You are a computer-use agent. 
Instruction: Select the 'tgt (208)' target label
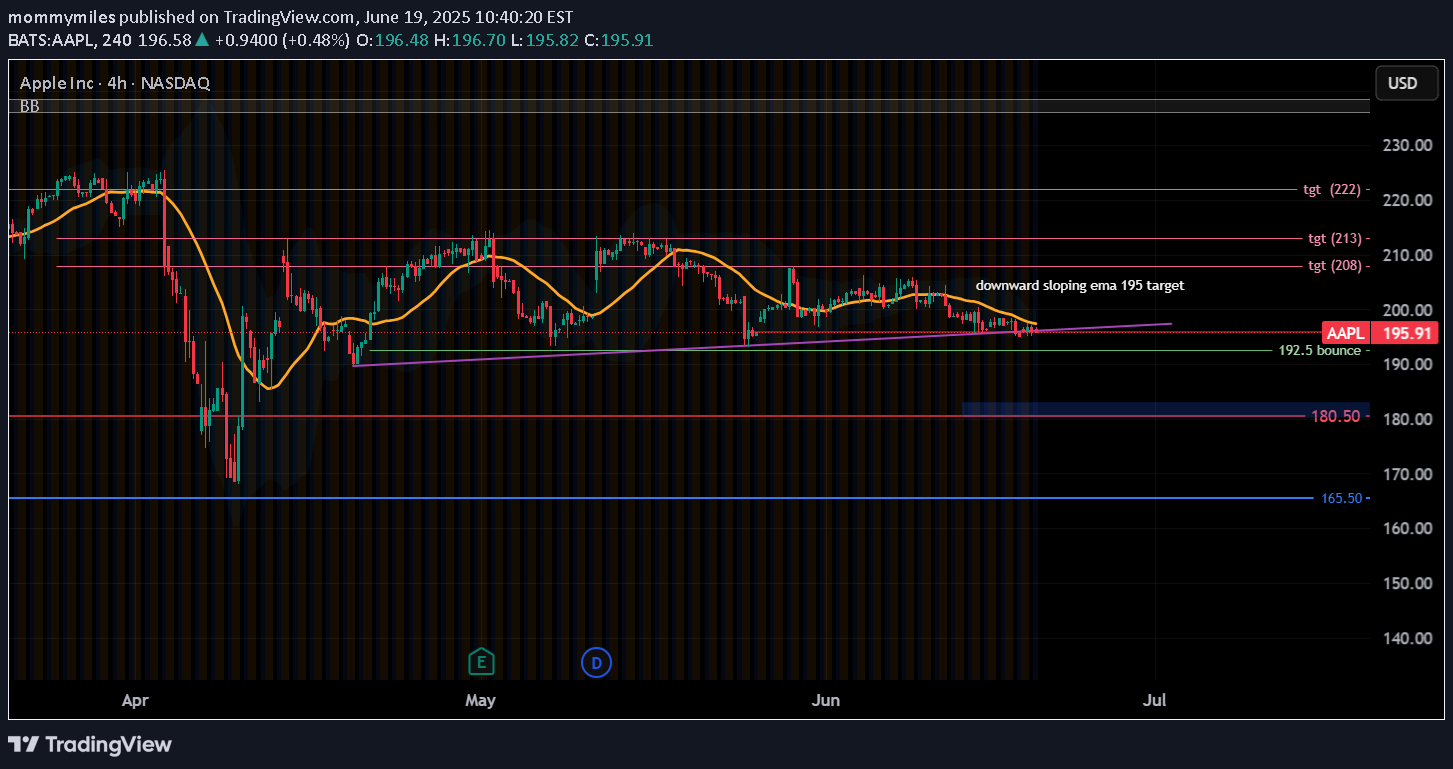pyautogui.click(x=1334, y=265)
